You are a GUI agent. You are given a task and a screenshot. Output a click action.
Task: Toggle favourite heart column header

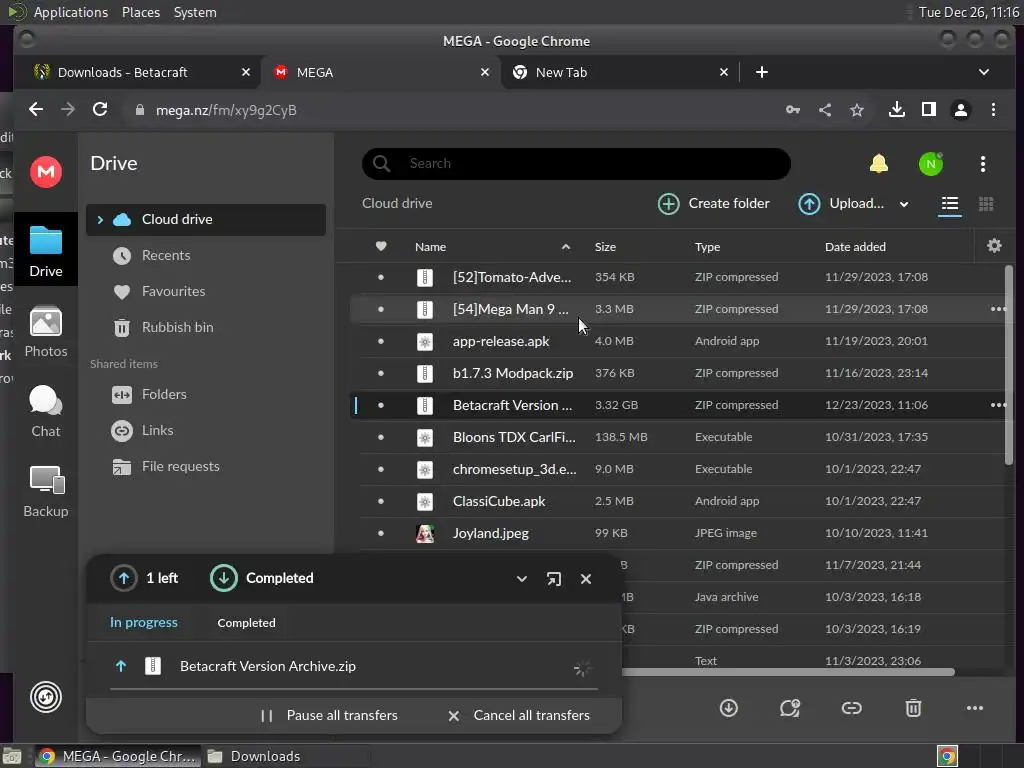tap(381, 246)
